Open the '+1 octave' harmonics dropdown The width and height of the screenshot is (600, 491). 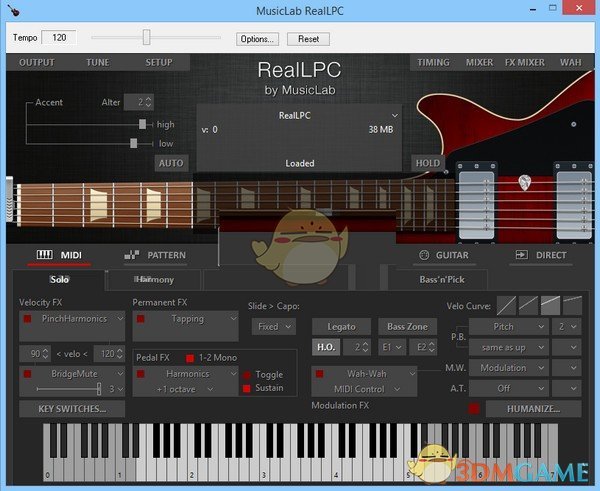coord(186,389)
